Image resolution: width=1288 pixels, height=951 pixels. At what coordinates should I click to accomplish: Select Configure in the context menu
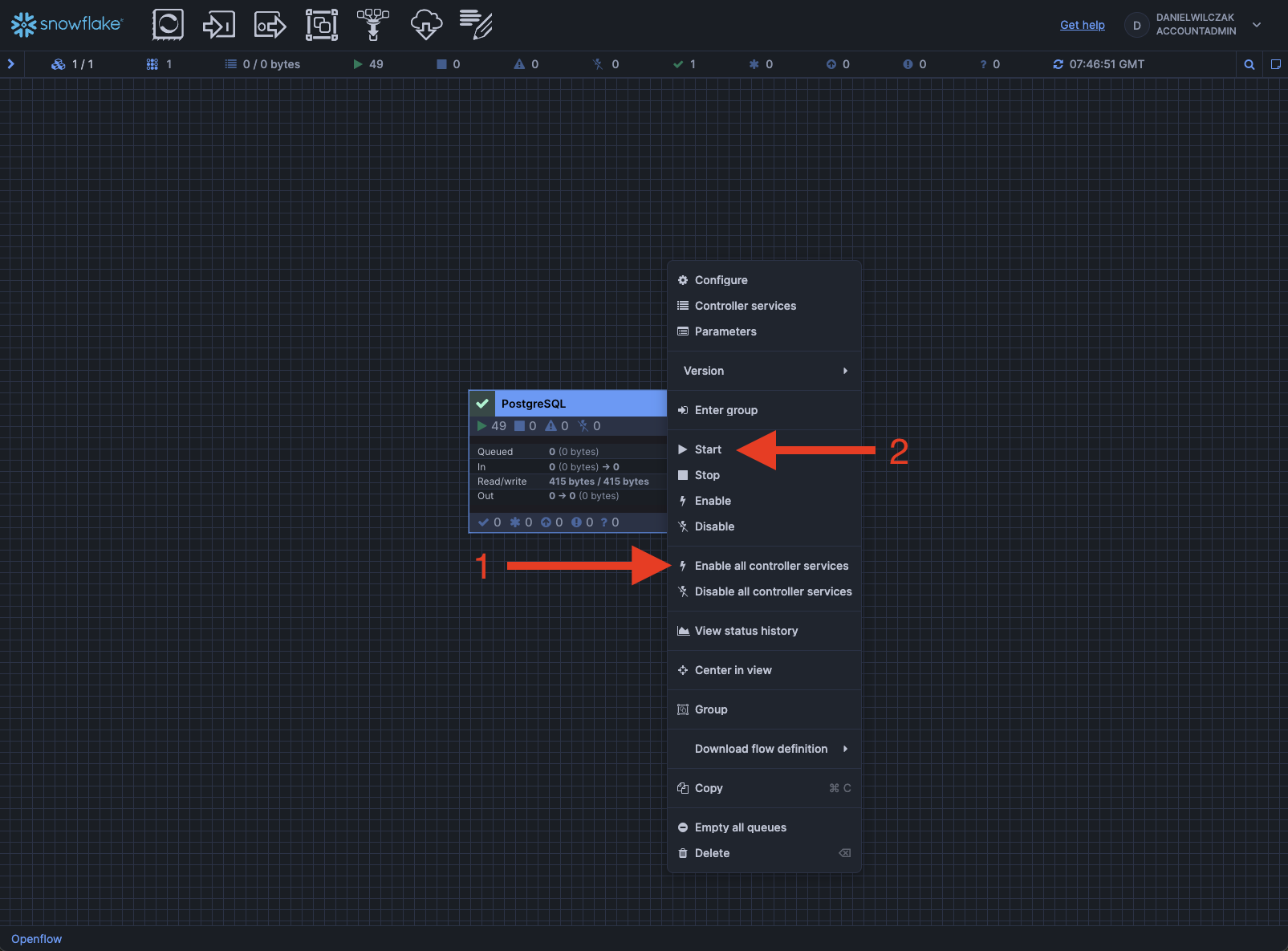coord(721,280)
